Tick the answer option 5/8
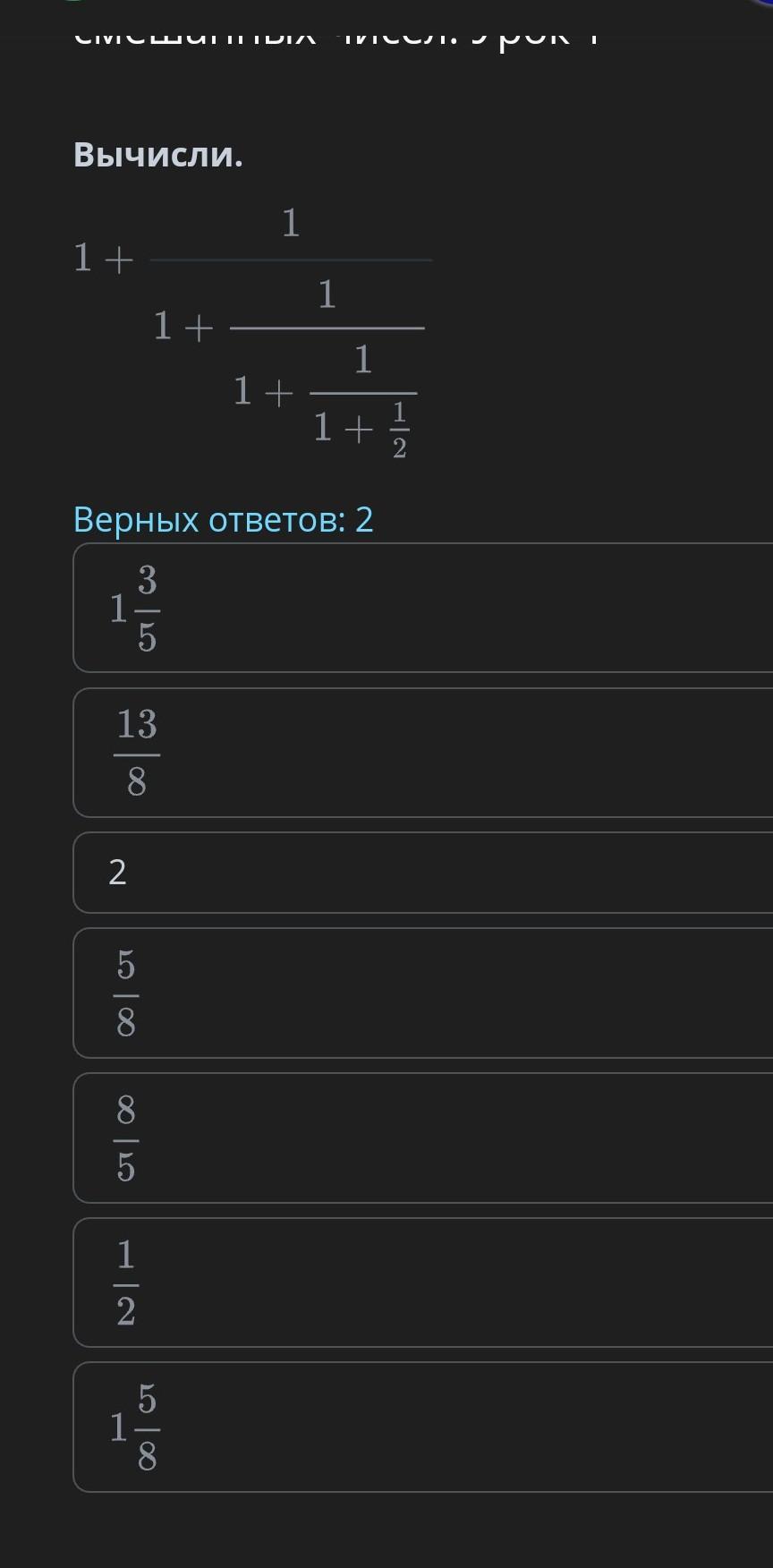This screenshot has height=1568, width=773. click(422, 993)
